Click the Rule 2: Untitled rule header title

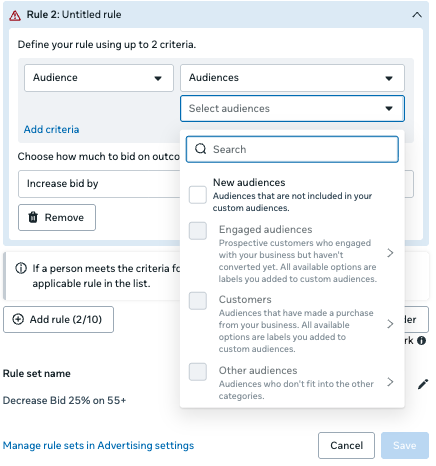(74, 15)
